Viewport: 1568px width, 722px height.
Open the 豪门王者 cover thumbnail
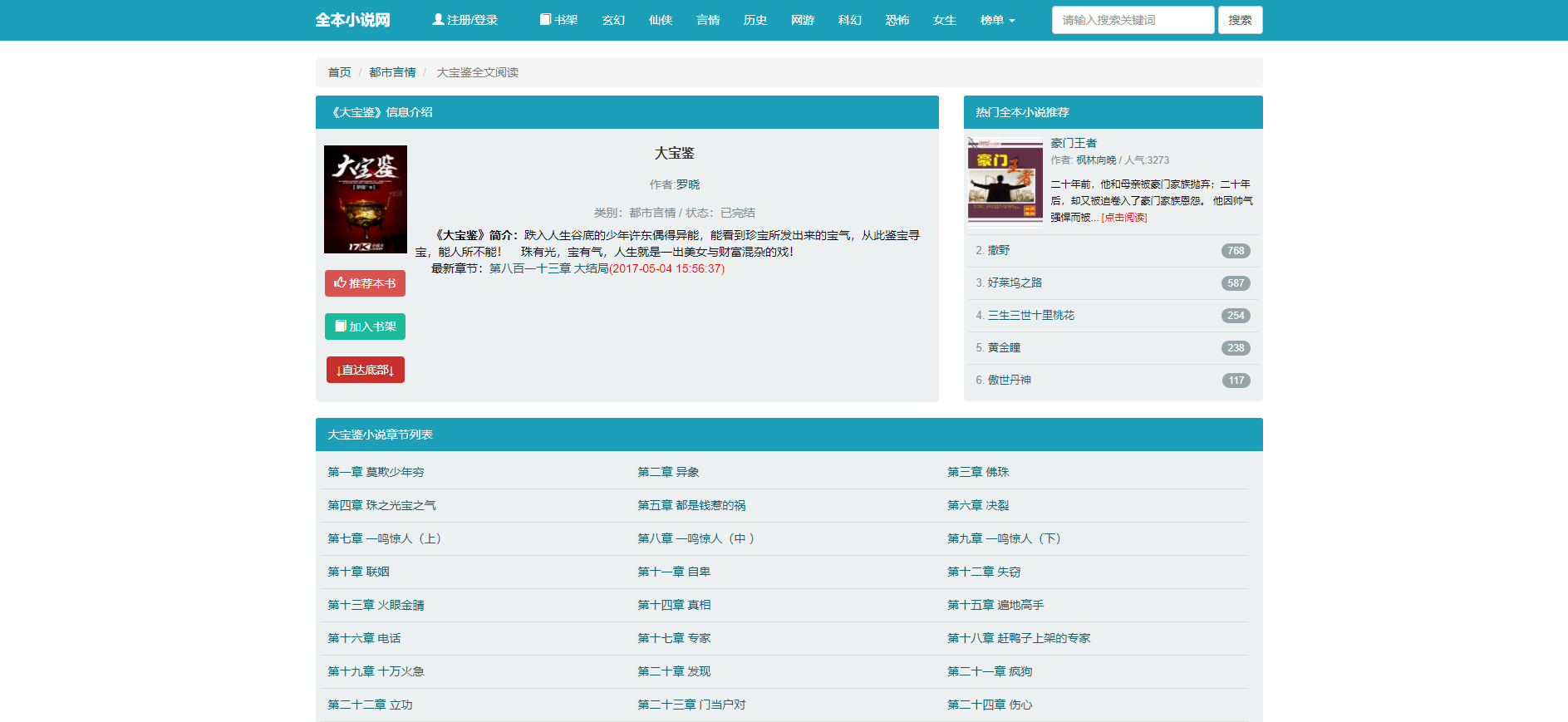click(x=1005, y=181)
